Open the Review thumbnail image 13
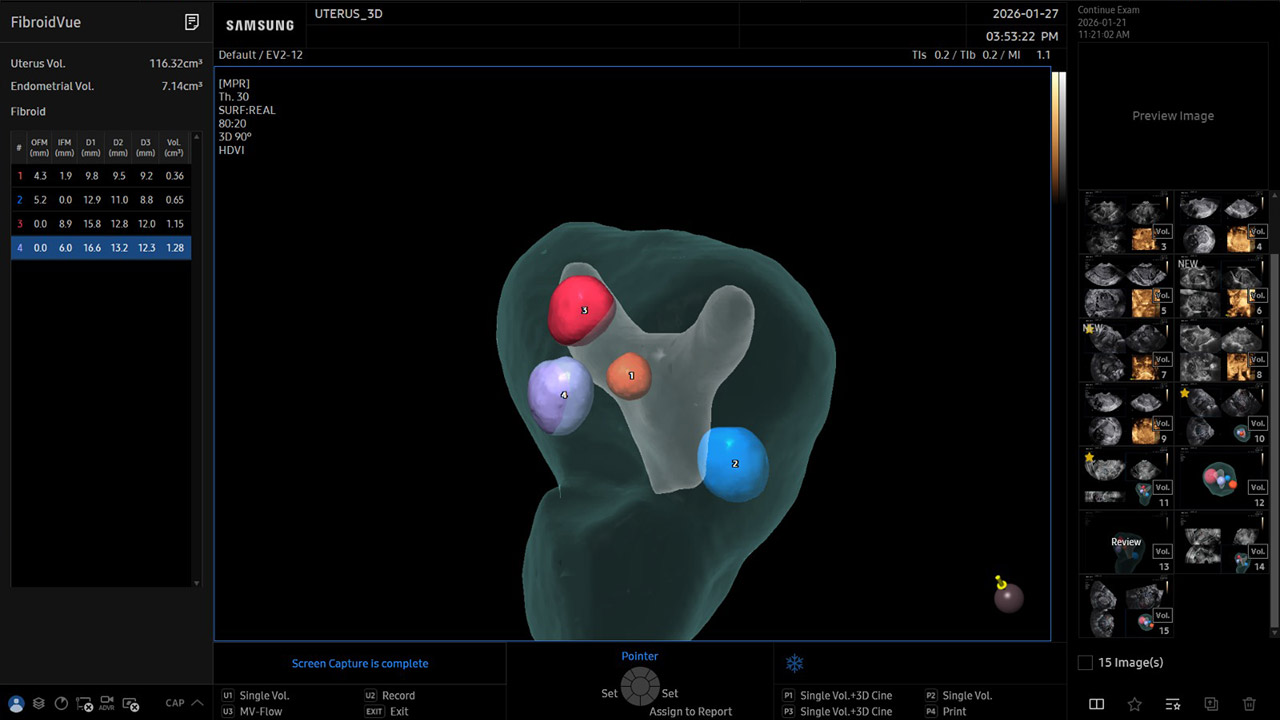 1127,542
